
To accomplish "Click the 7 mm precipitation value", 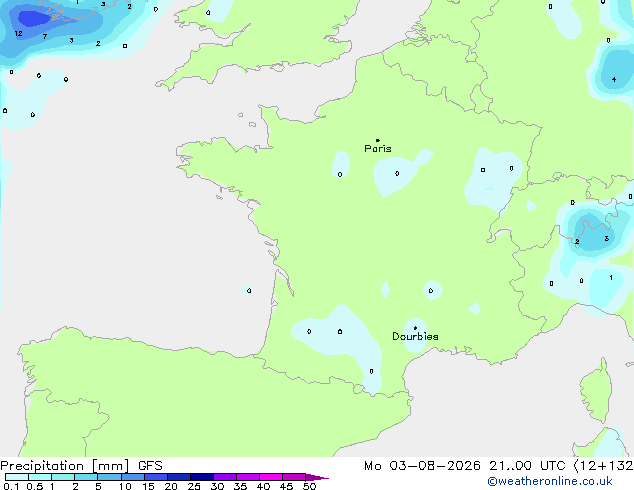I will coord(44,37).
